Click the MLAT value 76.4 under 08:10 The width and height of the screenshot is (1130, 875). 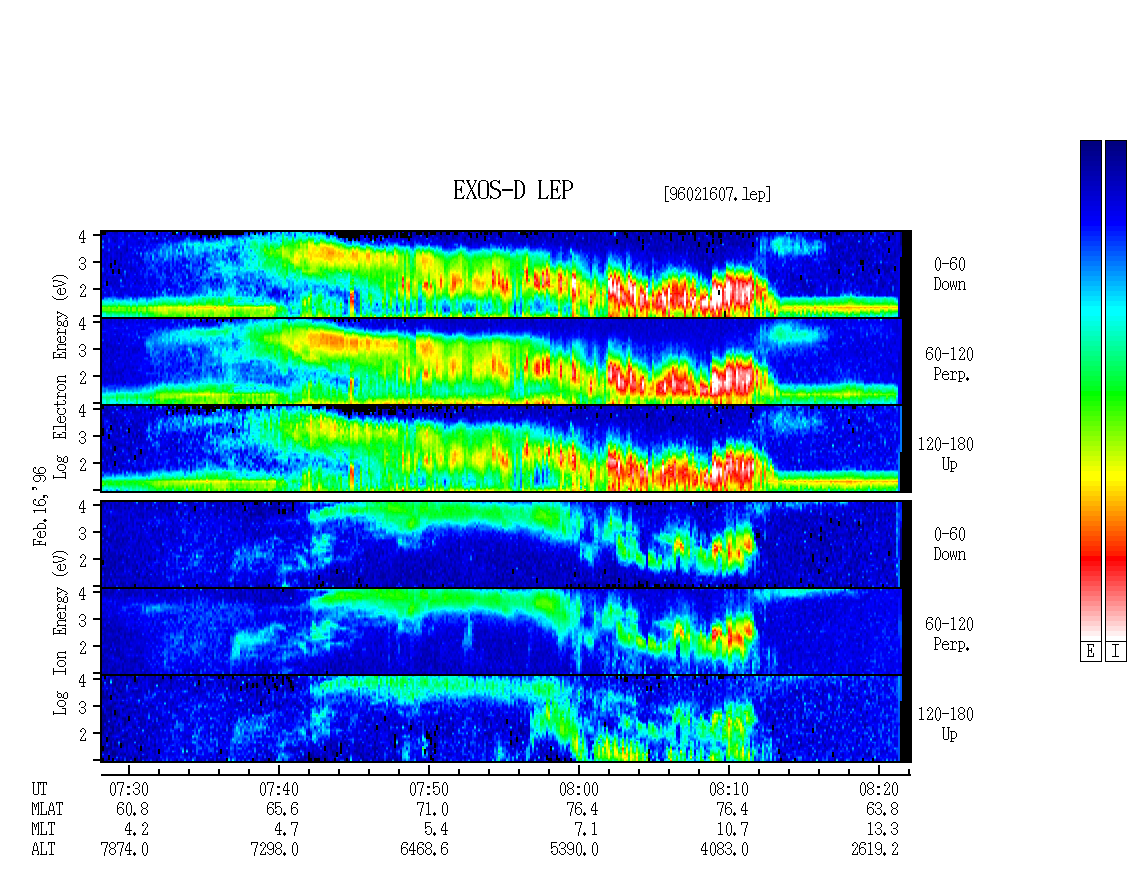pos(733,809)
